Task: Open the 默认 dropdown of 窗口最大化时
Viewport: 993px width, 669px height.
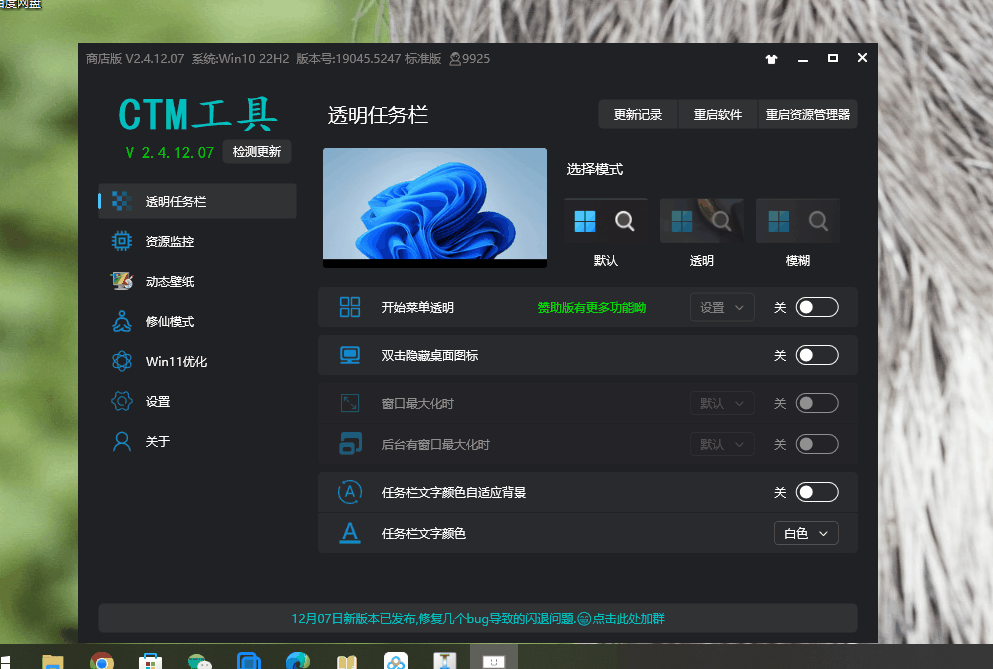Action: tap(722, 403)
